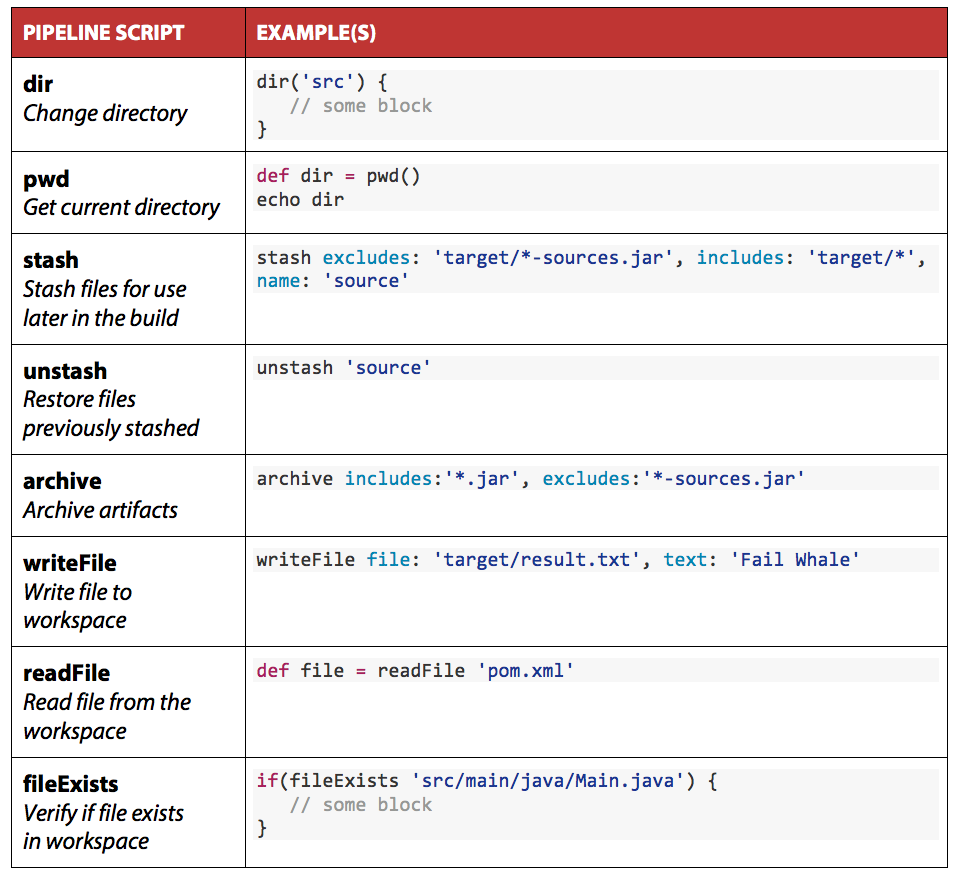954x872 pixels.
Task: Click the stash excludes code line
Action: click(x=590, y=258)
